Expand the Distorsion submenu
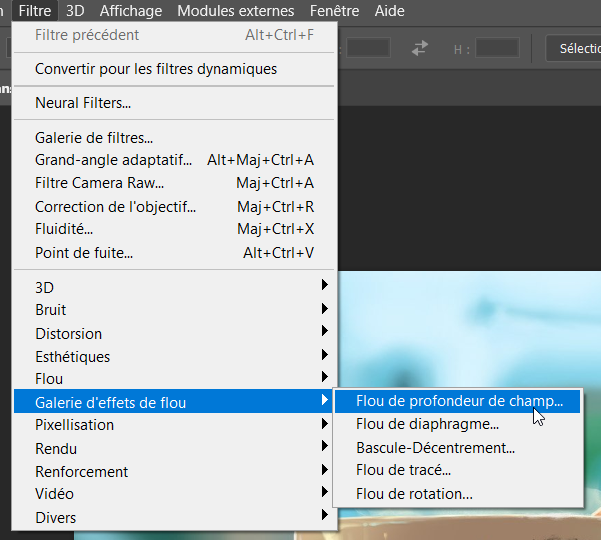 (68, 333)
